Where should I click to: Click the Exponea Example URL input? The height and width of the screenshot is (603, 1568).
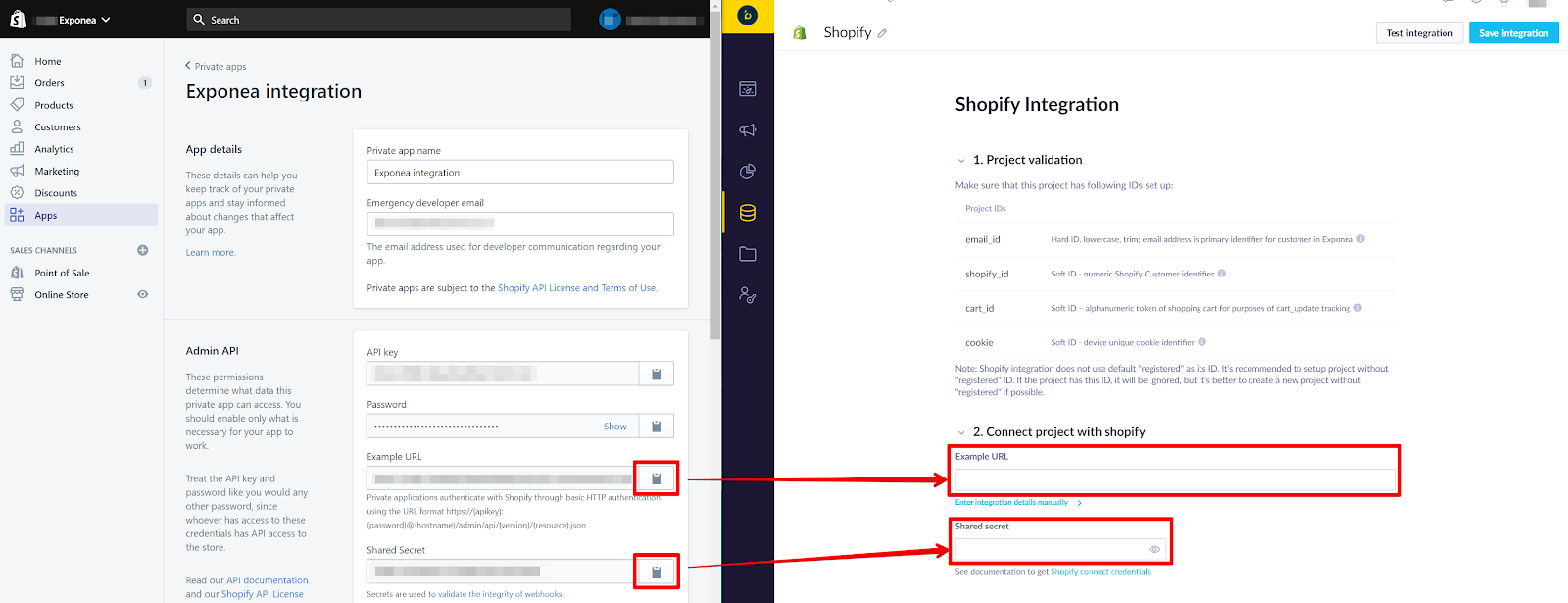[x=1175, y=479]
